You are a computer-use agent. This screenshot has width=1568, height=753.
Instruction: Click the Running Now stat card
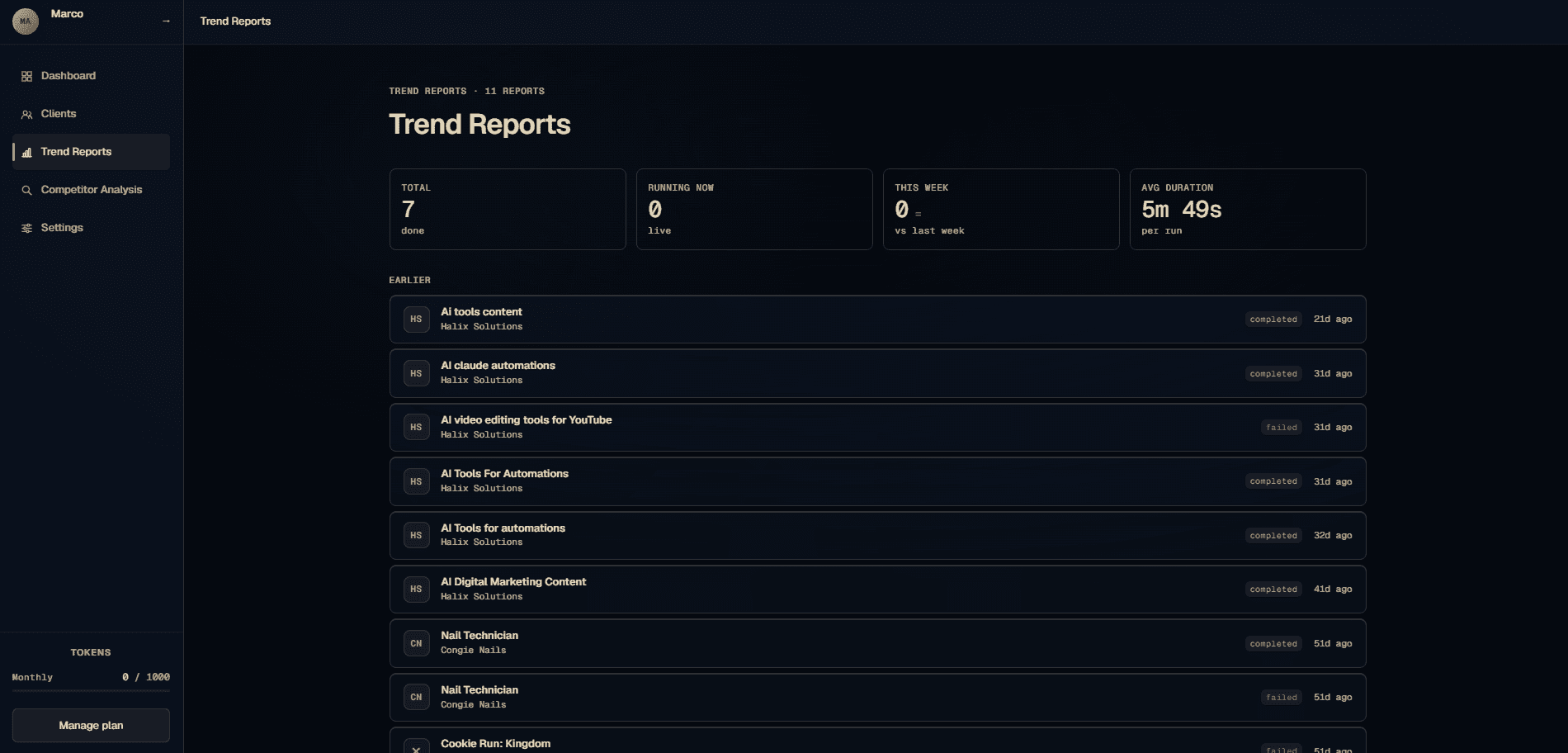[x=754, y=210]
